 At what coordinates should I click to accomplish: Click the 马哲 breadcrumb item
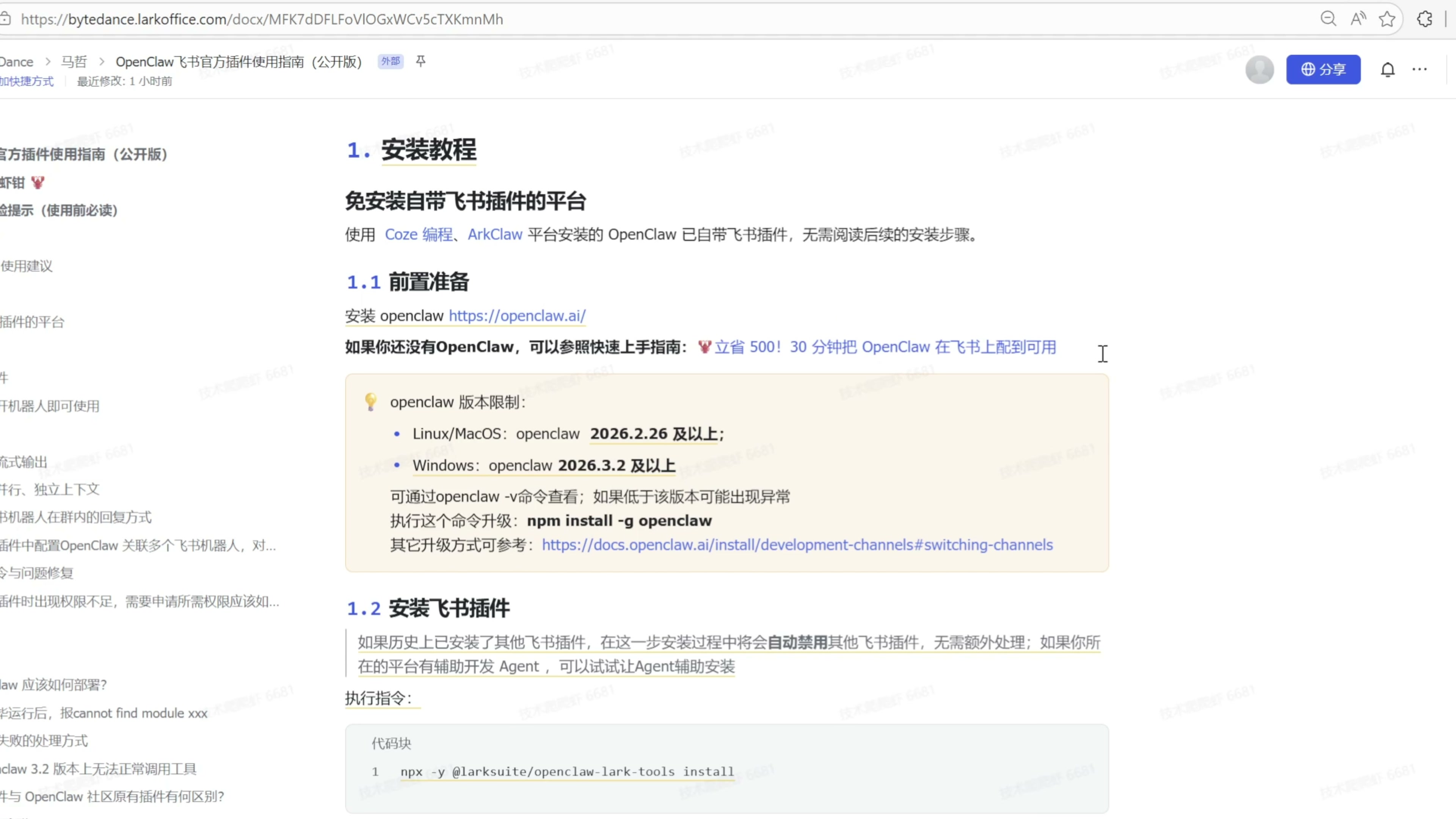click(74, 61)
